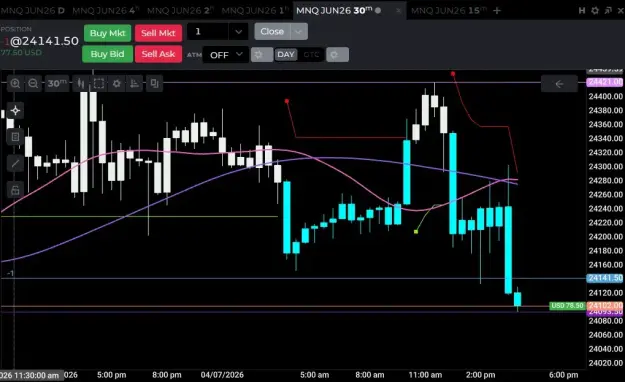Click the Buy Mkt button

coord(107,33)
